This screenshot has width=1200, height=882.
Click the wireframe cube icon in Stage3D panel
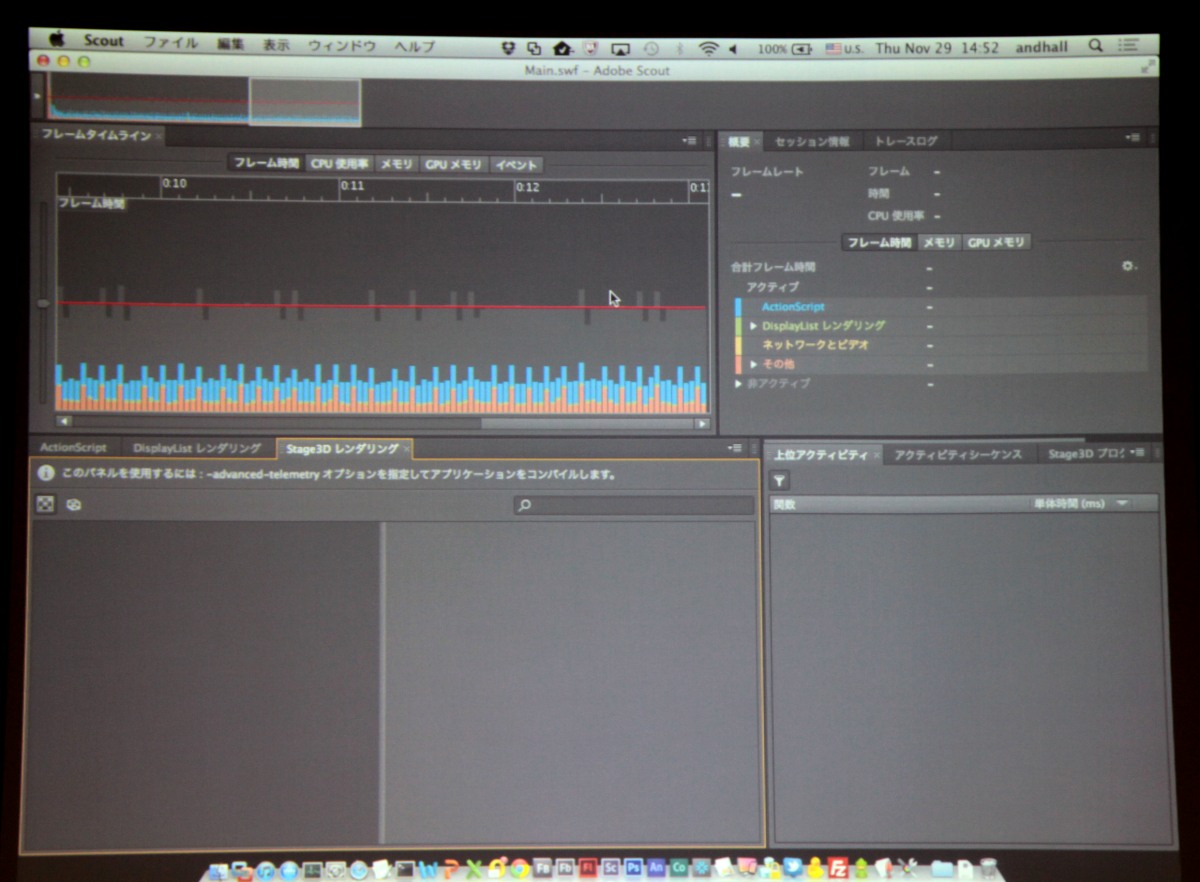pyautogui.click(x=73, y=505)
